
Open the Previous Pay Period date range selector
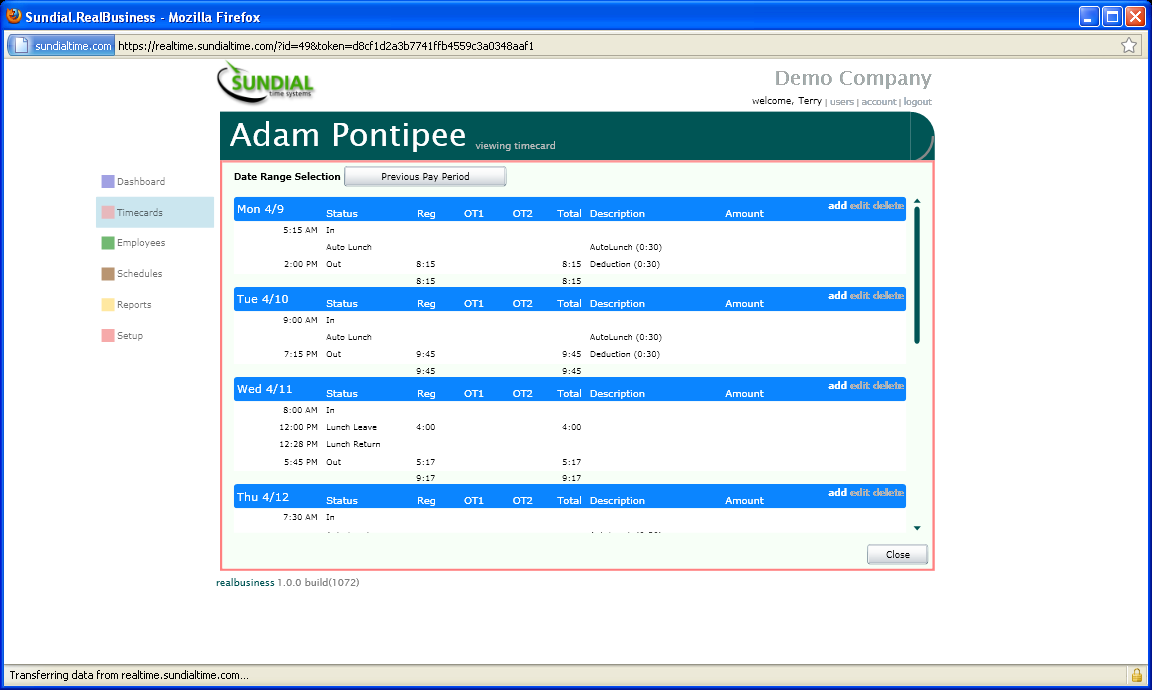[425, 177]
